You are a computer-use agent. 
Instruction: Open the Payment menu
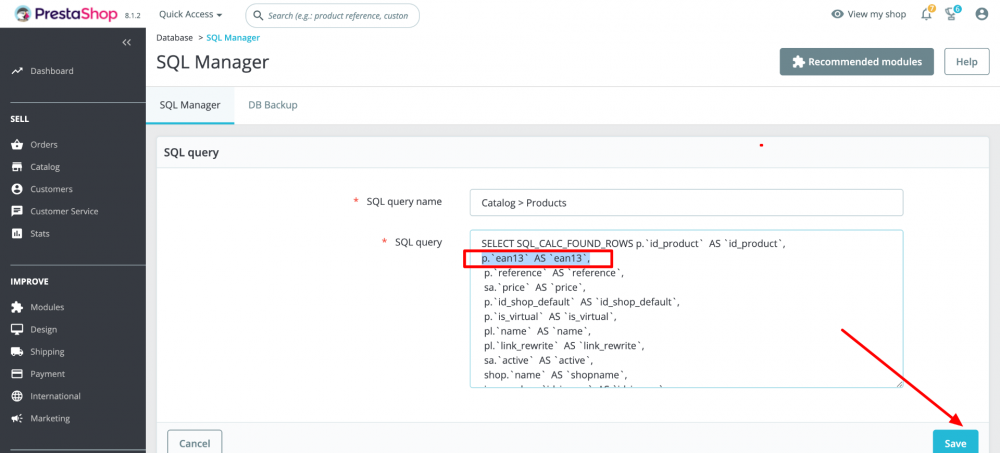coord(48,374)
